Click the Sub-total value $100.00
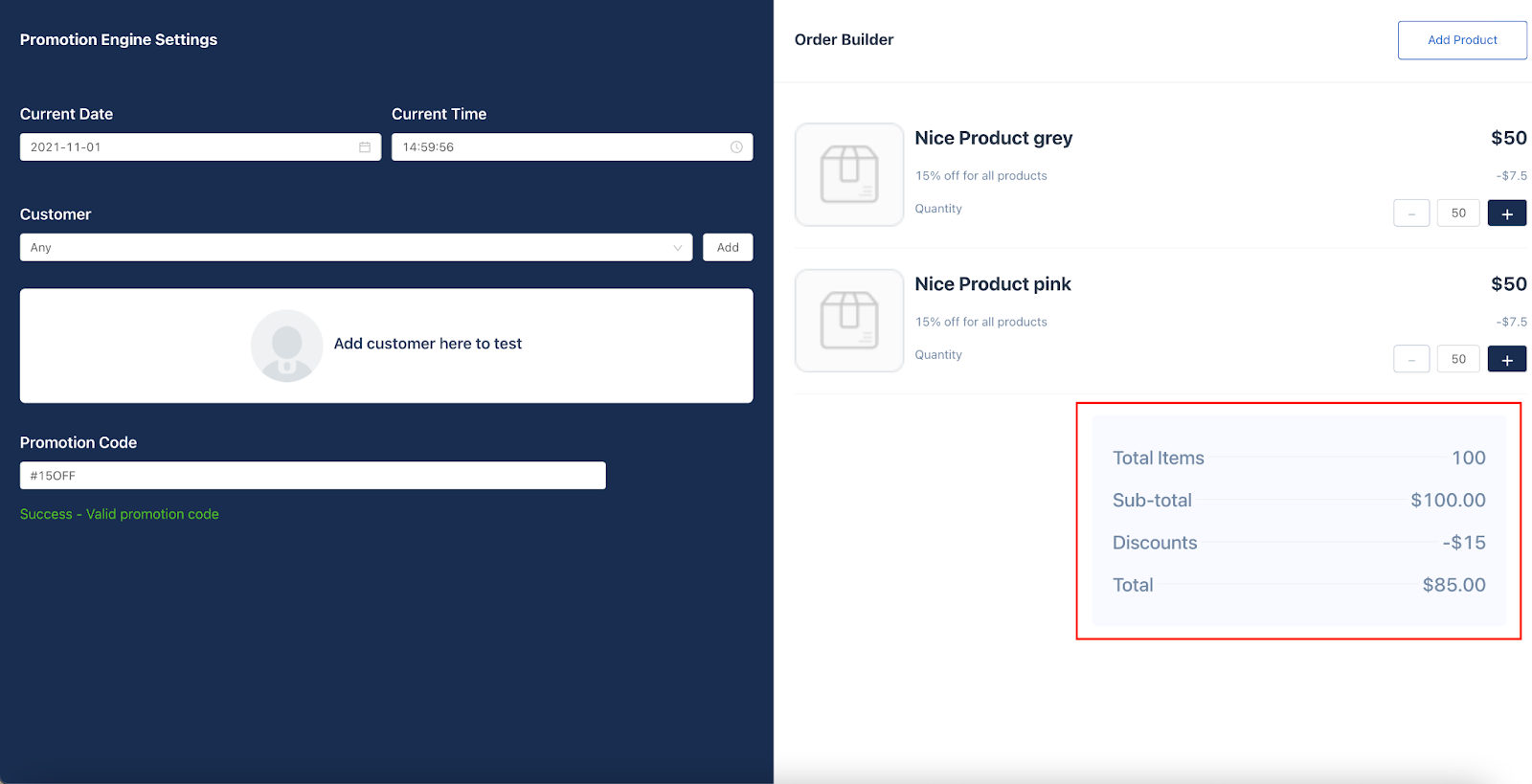This screenshot has height=784, width=1532. click(1448, 501)
